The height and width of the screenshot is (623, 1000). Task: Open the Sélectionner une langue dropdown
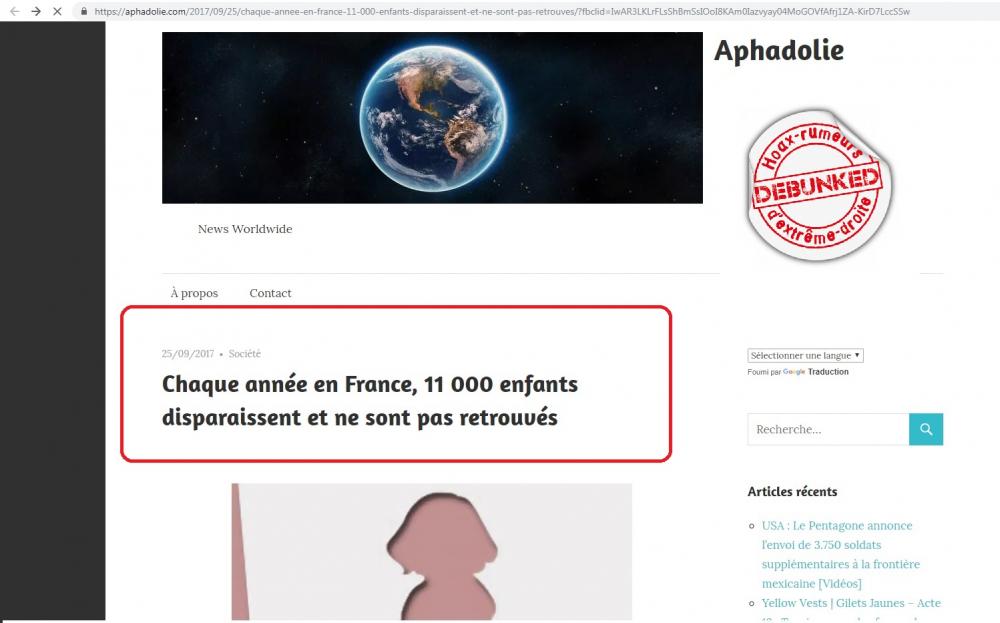805,355
